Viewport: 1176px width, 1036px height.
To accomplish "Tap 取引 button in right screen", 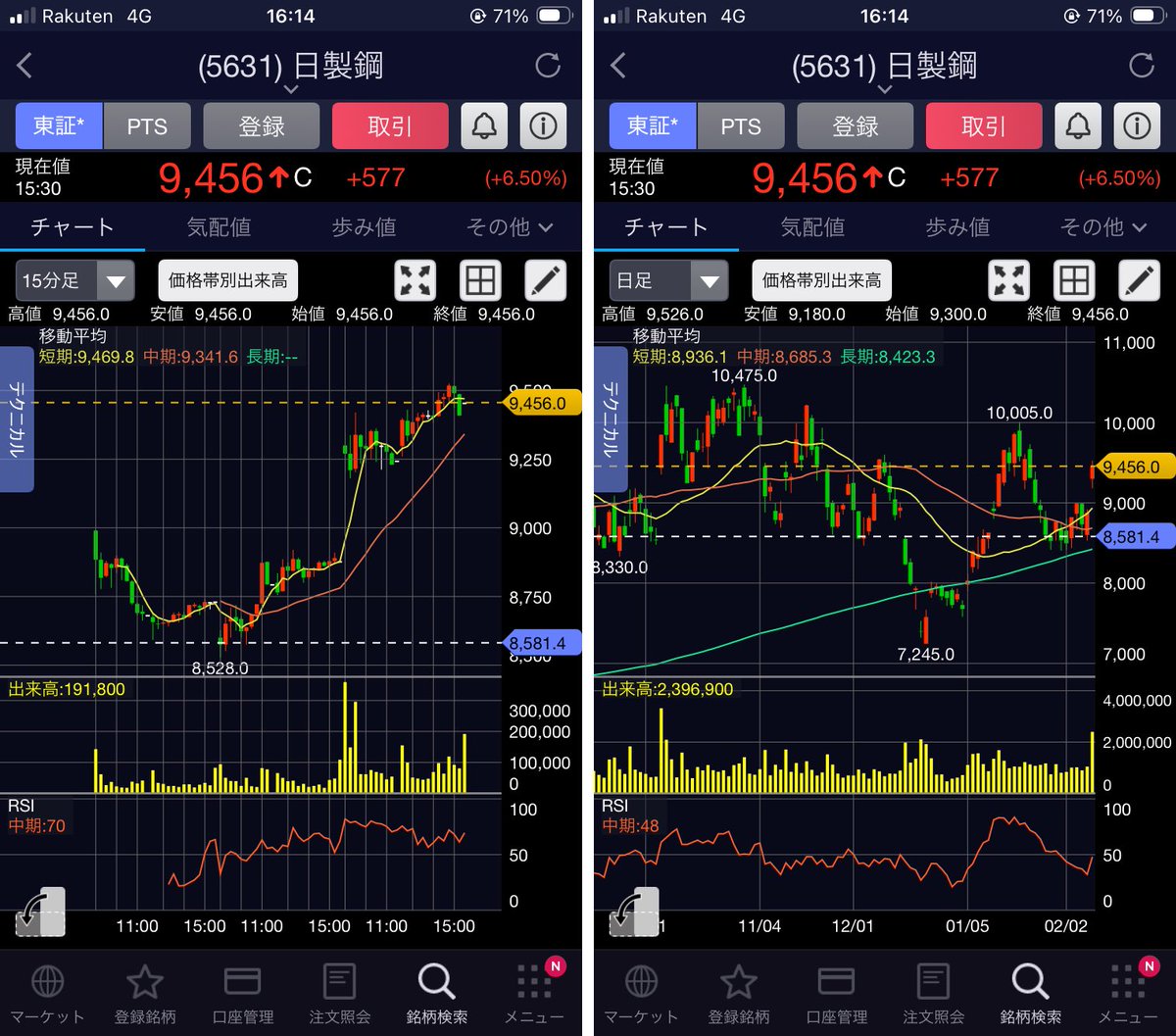I will [x=984, y=125].
